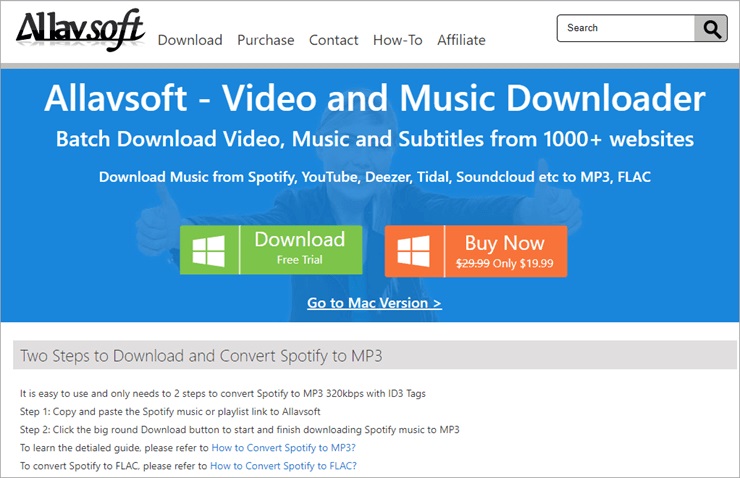Follow the Go to Mac Version link
Image resolution: width=740 pixels, height=478 pixels.
coord(374,303)
